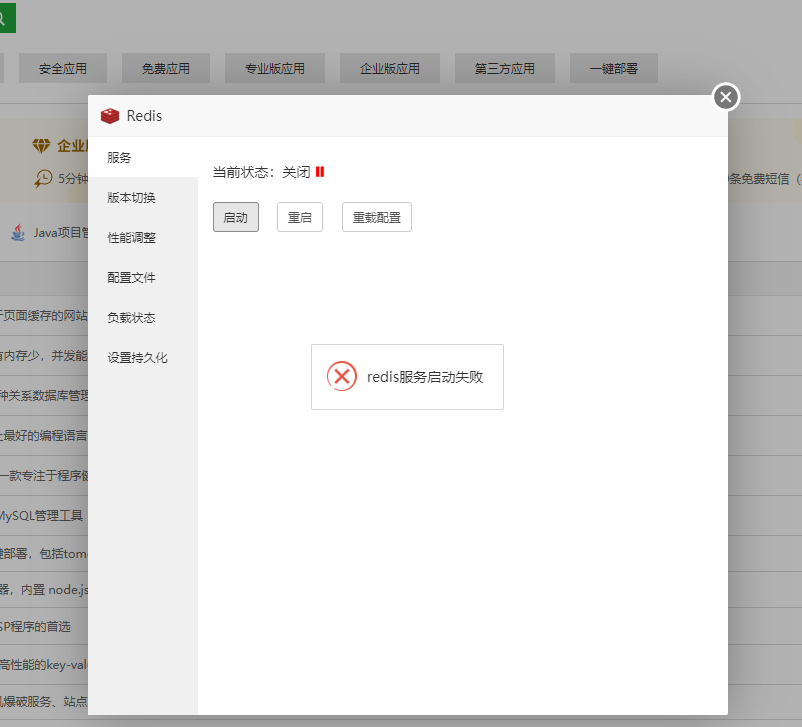Viewport: 802px width, 727px height.
Task: Switch to the 版本切换 tab
Action: click(143, 197)
